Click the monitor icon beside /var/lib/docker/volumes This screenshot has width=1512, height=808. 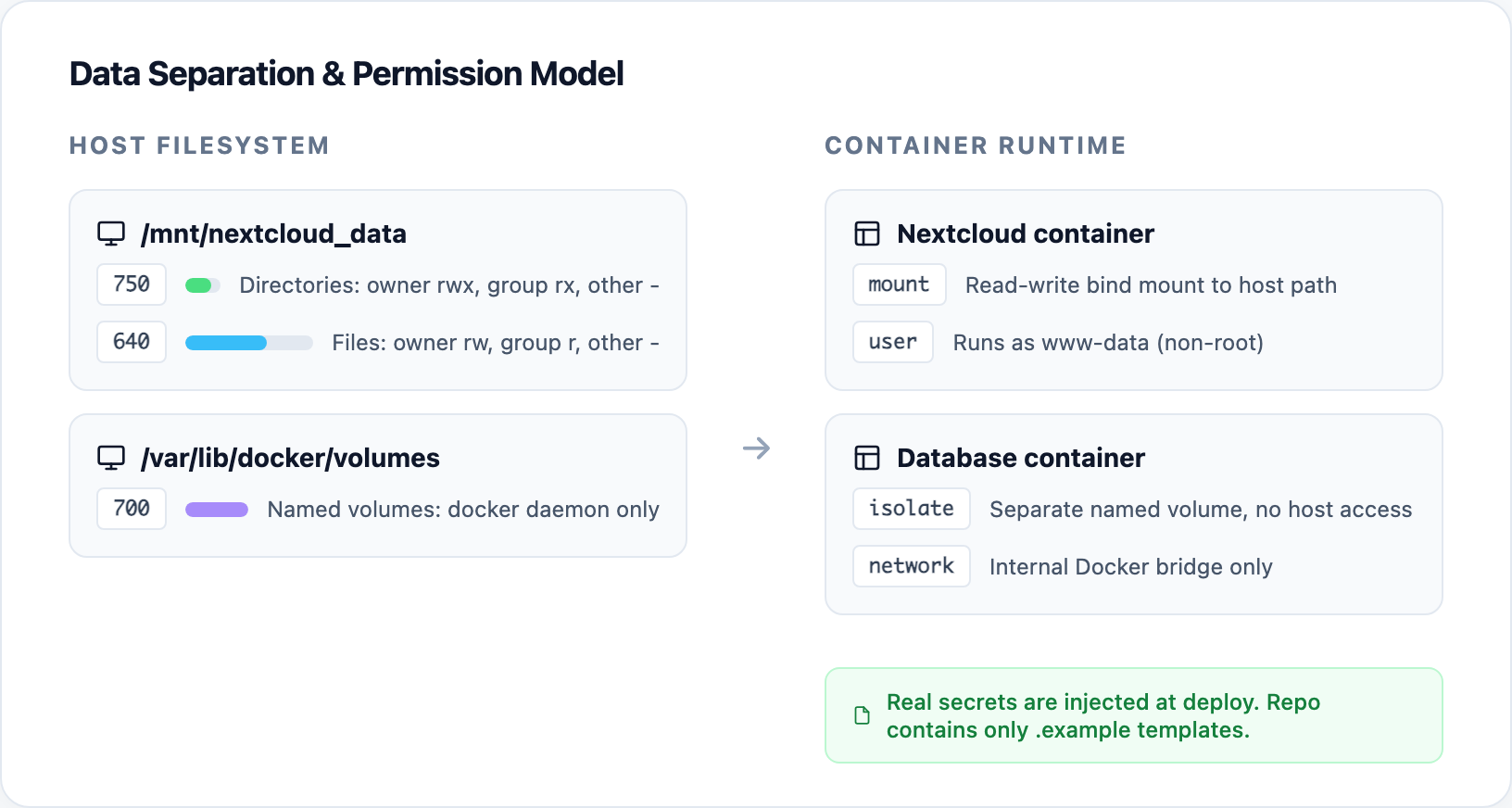[111, 458]
